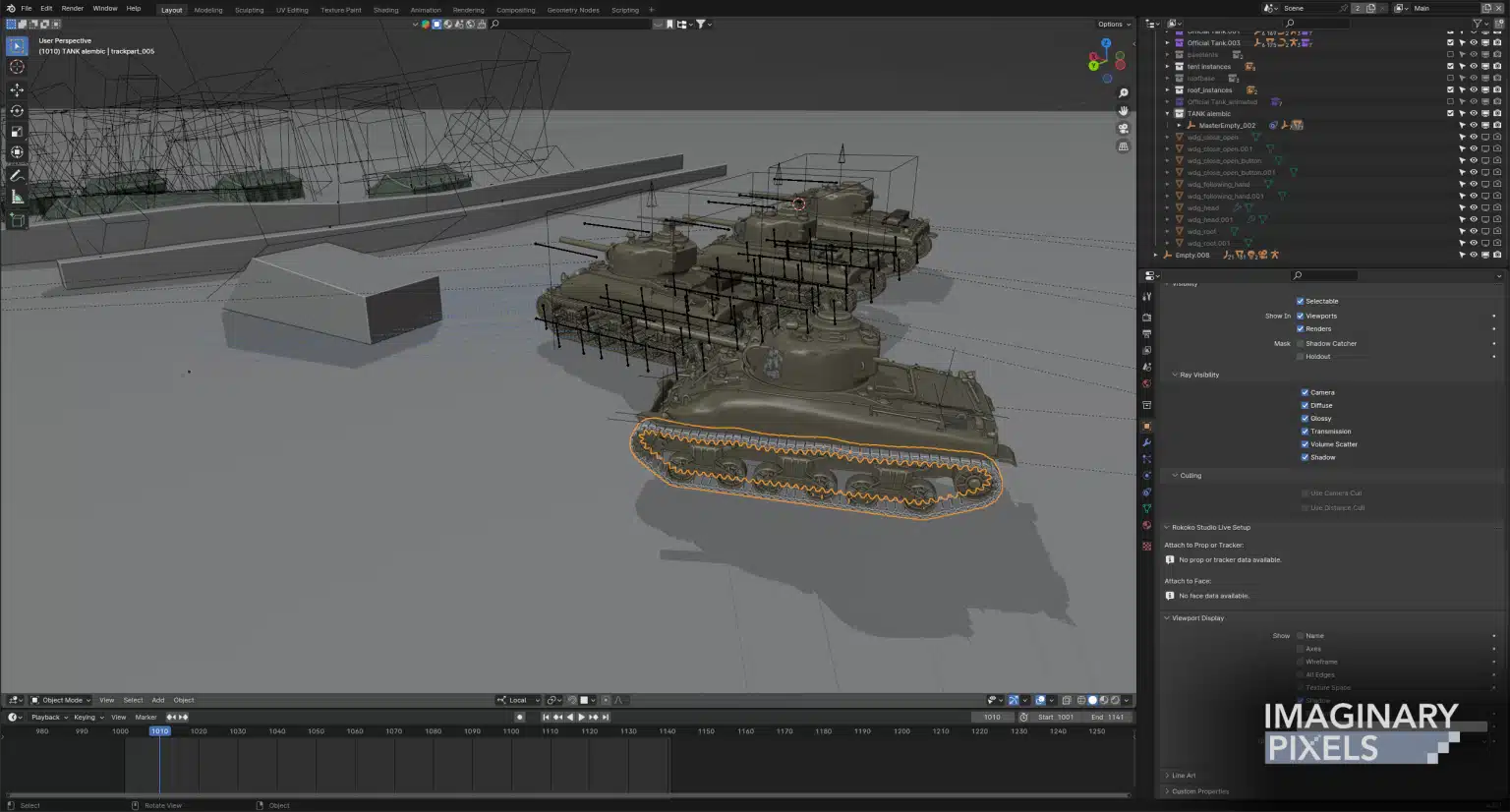Click the Options button in the viewport header

click(x=1112, y=24)
